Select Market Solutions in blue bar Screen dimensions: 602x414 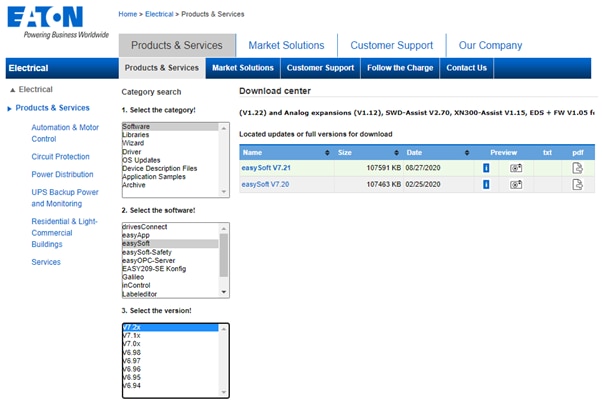[x=243, y=68]
